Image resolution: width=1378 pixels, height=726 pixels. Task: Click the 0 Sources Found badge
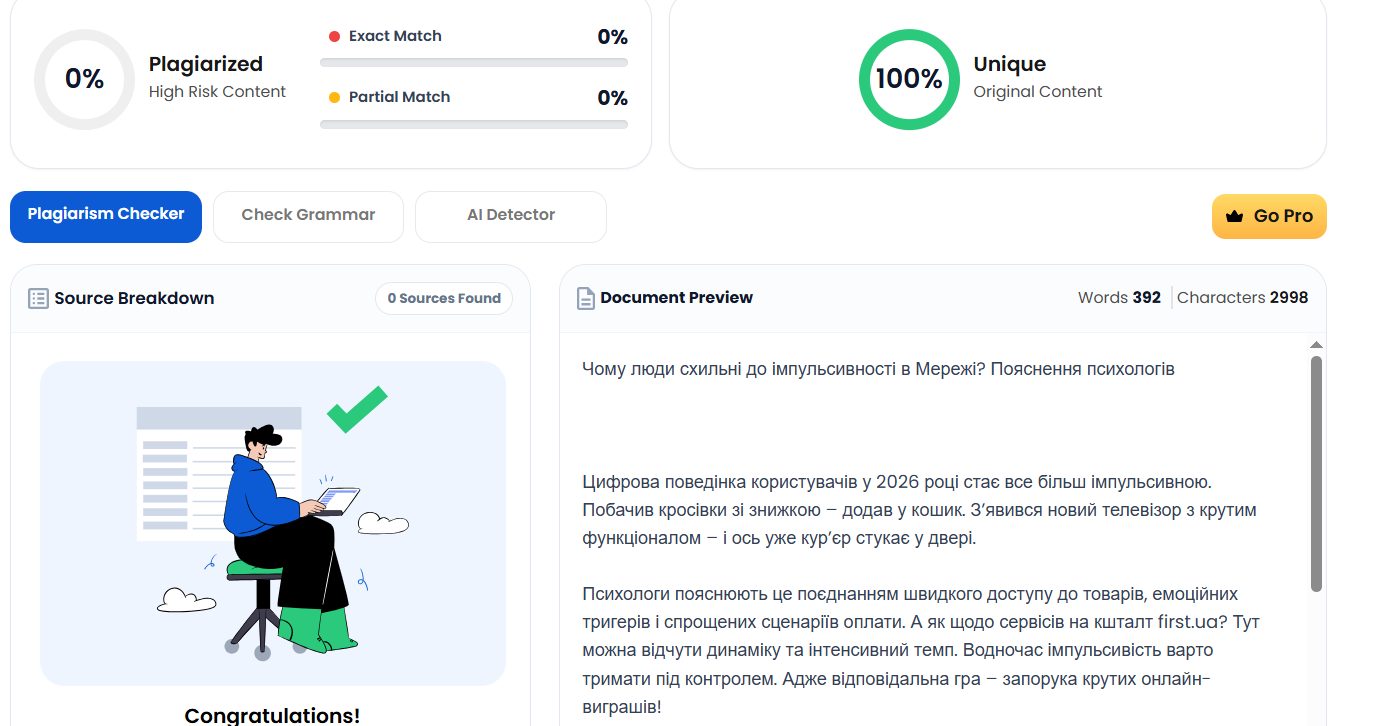click(x=444, y=298)
